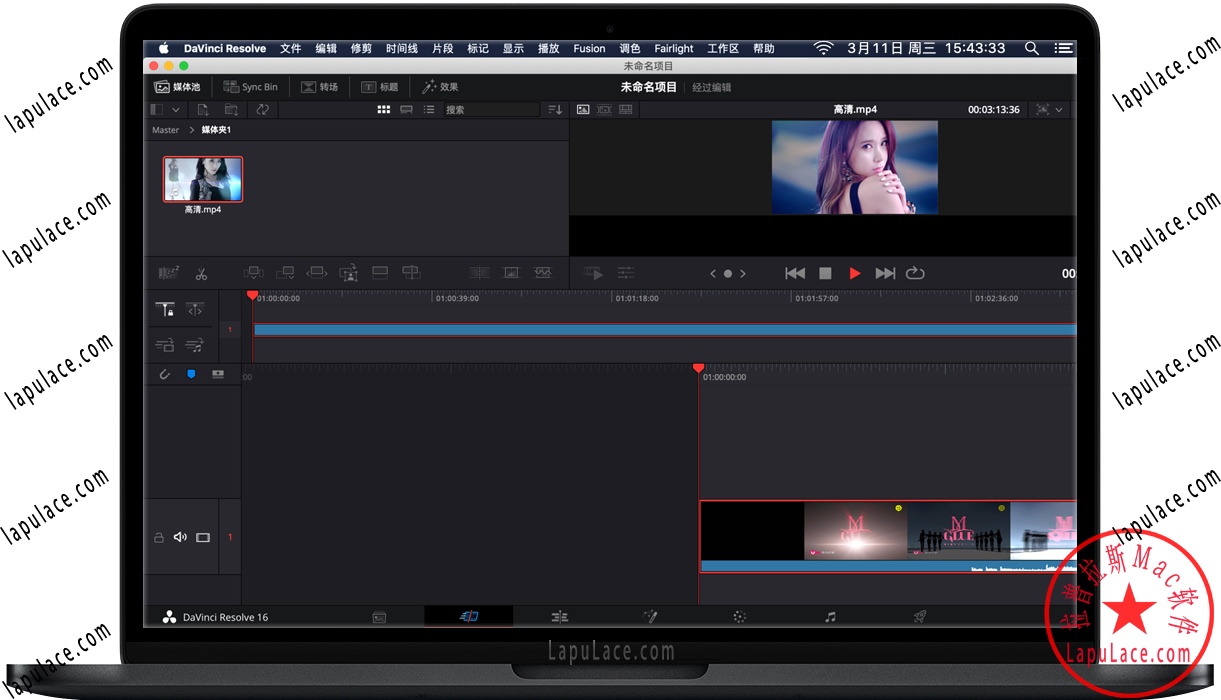Click the fast review icon
The height and width of the screenshot is (700, 1221).
coord(594,273)
